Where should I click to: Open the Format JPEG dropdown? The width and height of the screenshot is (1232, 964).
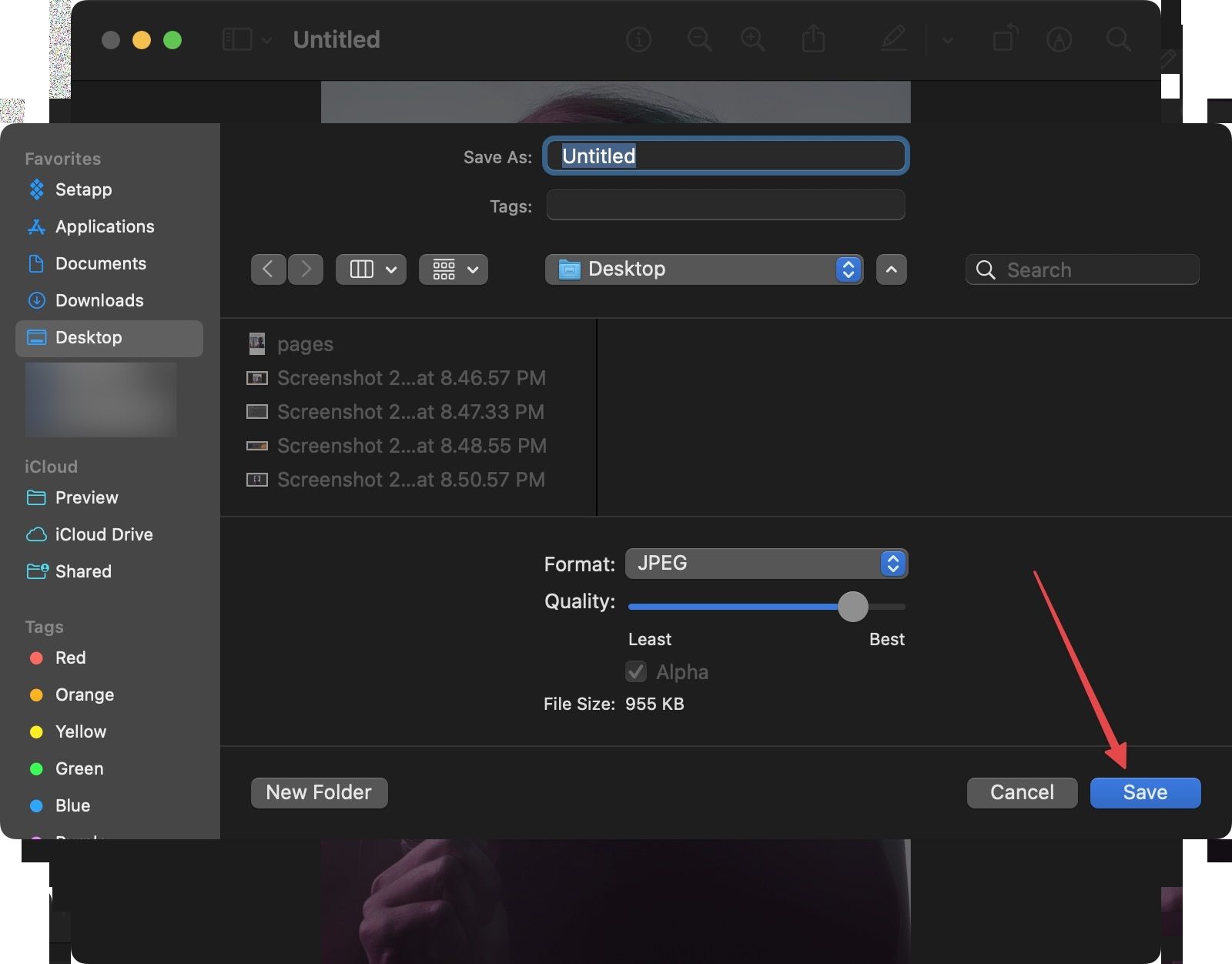(x=766, y=564)
